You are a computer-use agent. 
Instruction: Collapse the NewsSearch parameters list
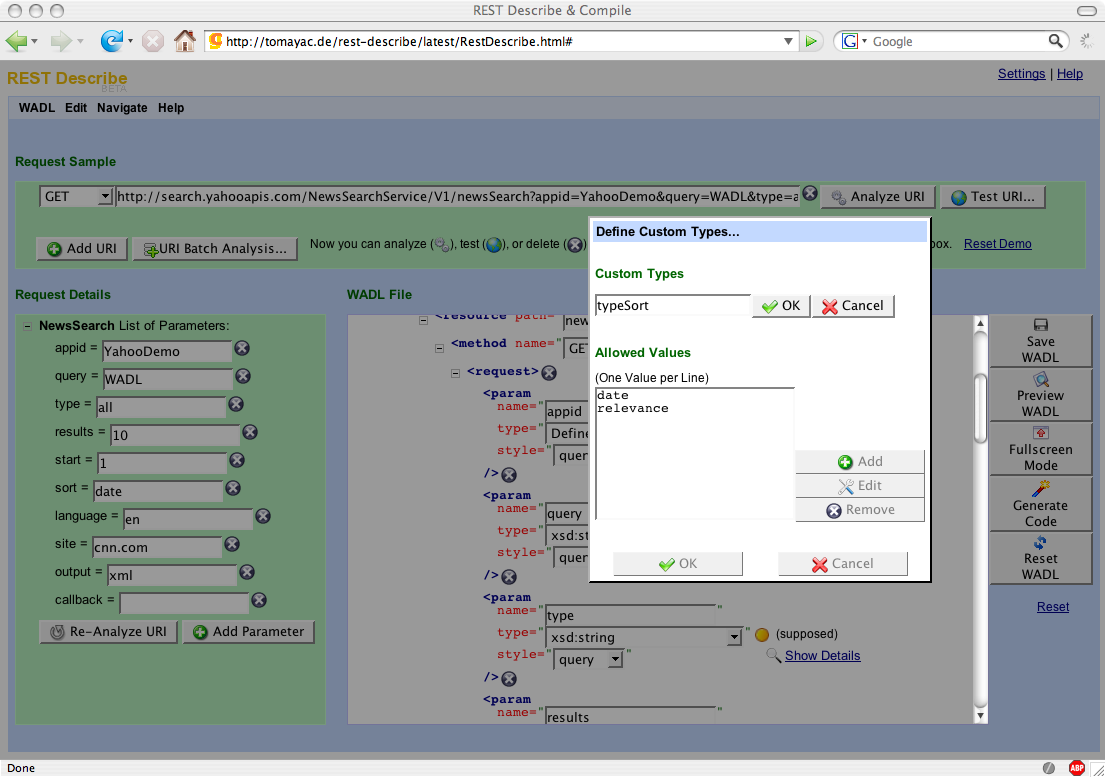tap(27, 326)
